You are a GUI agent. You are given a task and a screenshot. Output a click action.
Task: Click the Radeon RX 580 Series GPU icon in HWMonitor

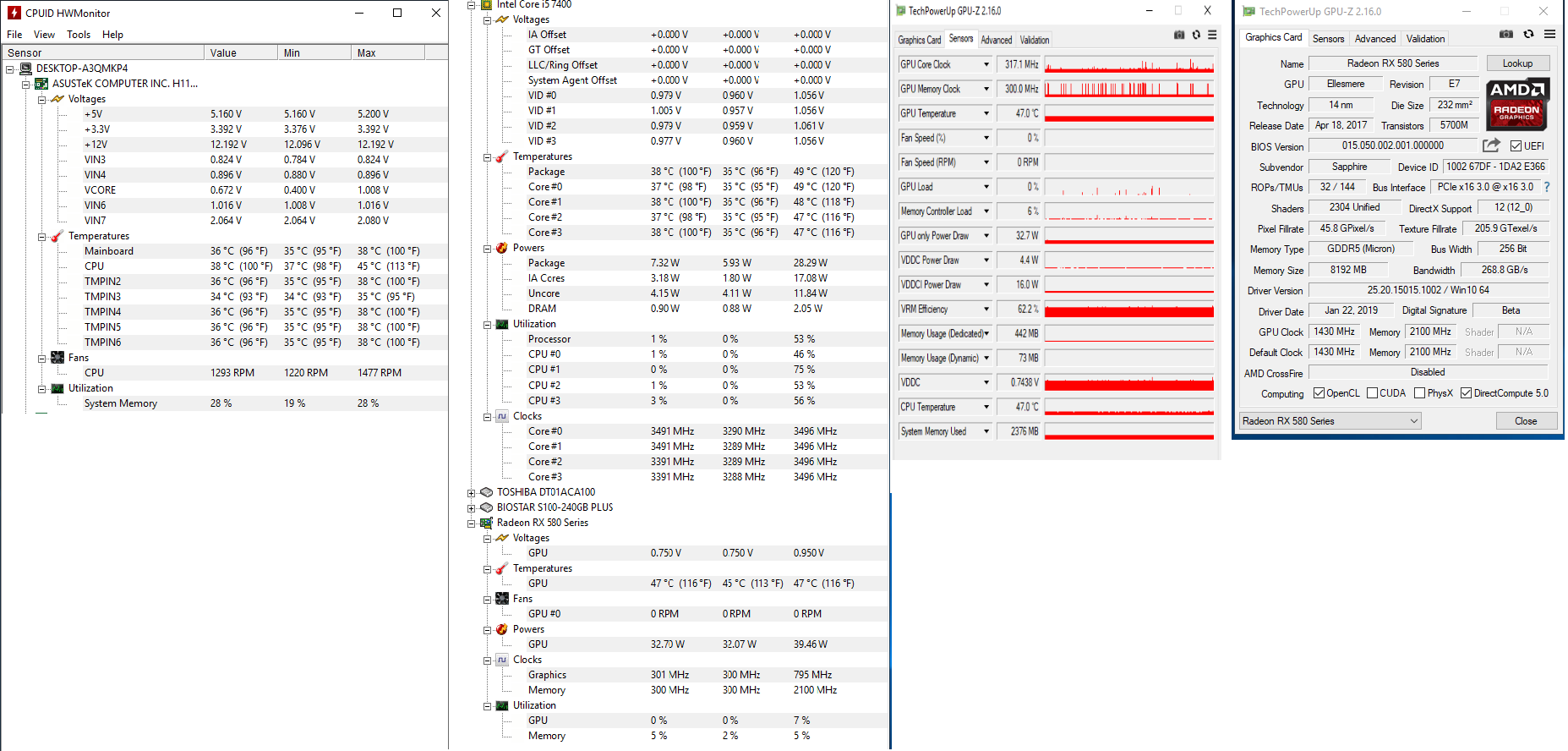[x=486, y=523]
